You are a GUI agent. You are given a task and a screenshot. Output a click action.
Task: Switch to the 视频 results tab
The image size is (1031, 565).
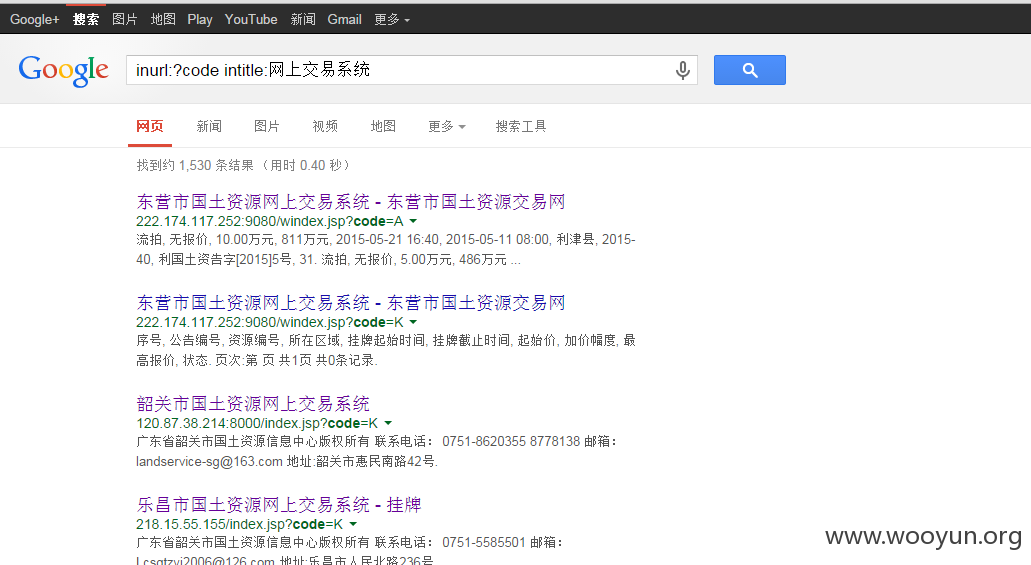coord(325,126)
